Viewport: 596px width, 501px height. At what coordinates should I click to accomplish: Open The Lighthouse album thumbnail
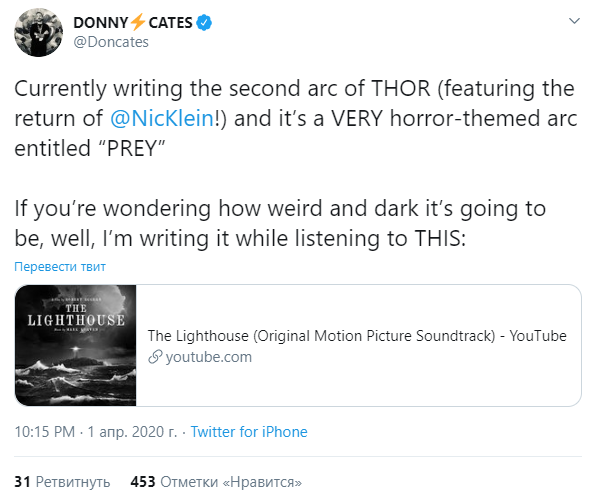(x=76, y=345)
